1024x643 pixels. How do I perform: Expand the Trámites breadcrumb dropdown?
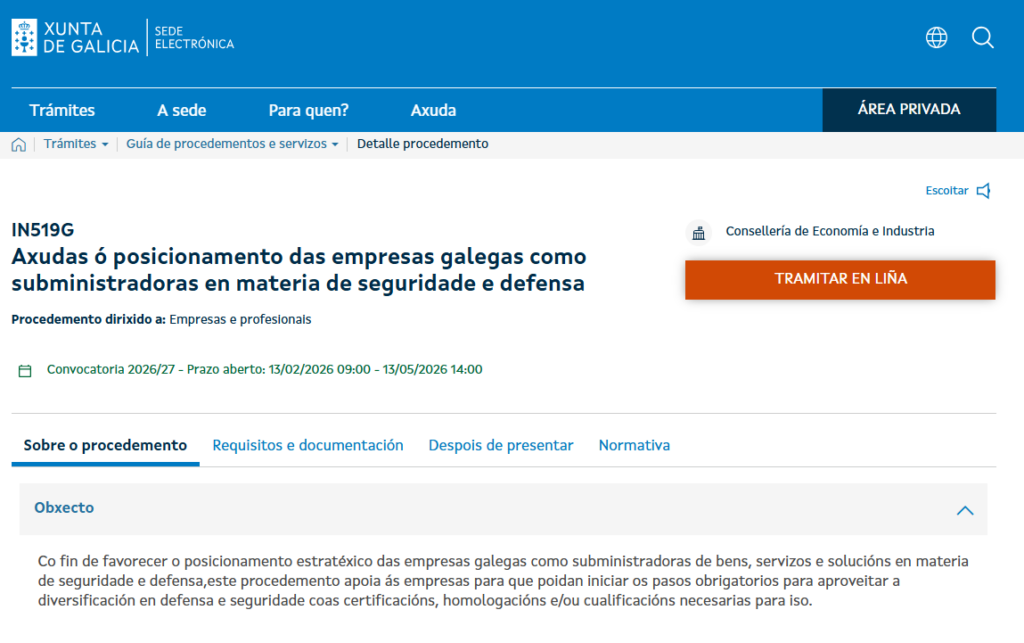pos(105,144)
